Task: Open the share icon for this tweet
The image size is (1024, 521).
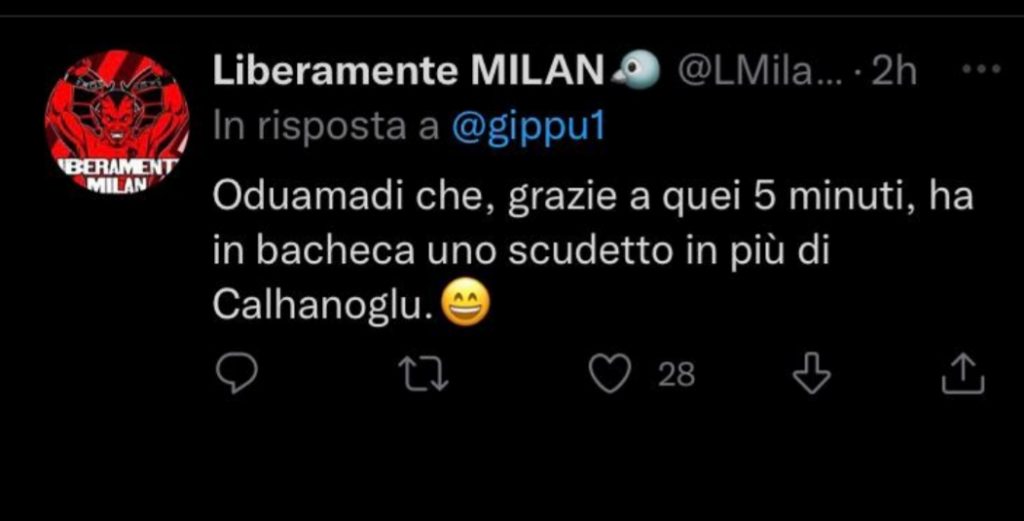Action: click(965, 375)
